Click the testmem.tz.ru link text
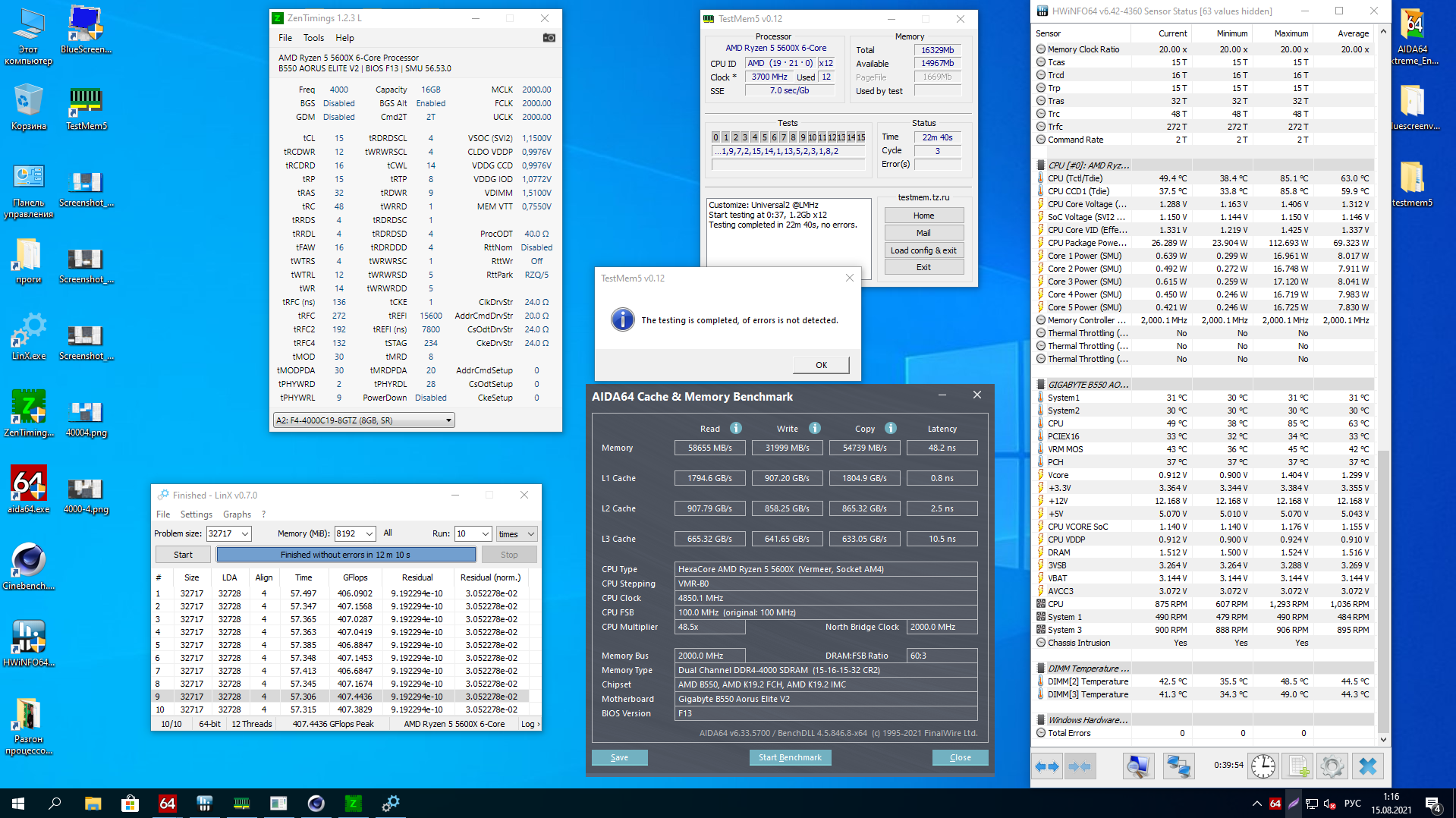 (923, 197)
